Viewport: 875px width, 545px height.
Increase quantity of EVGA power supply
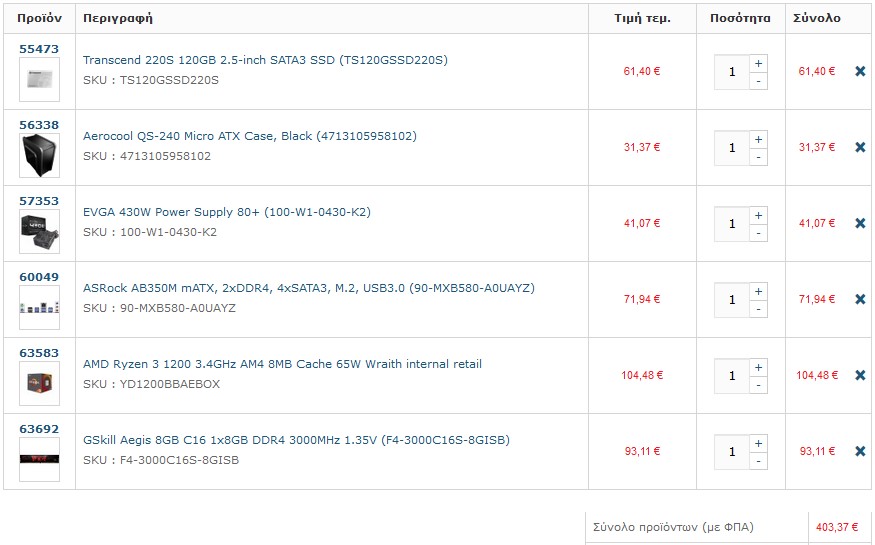click(758, 215)
